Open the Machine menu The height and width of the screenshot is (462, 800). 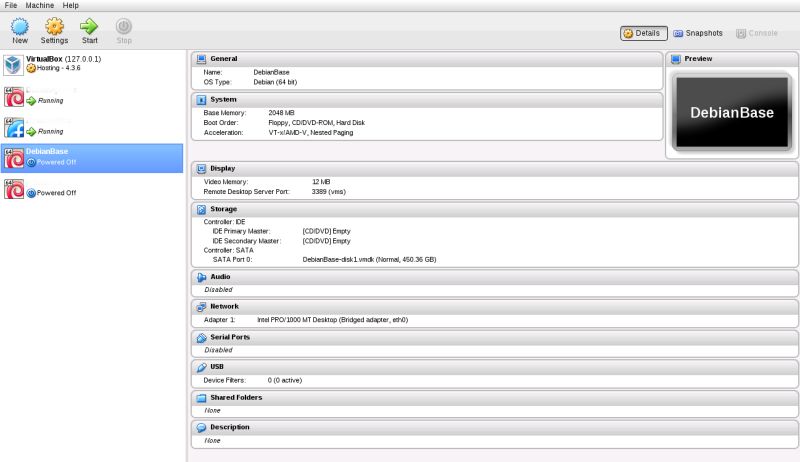[x=40, y=5]
